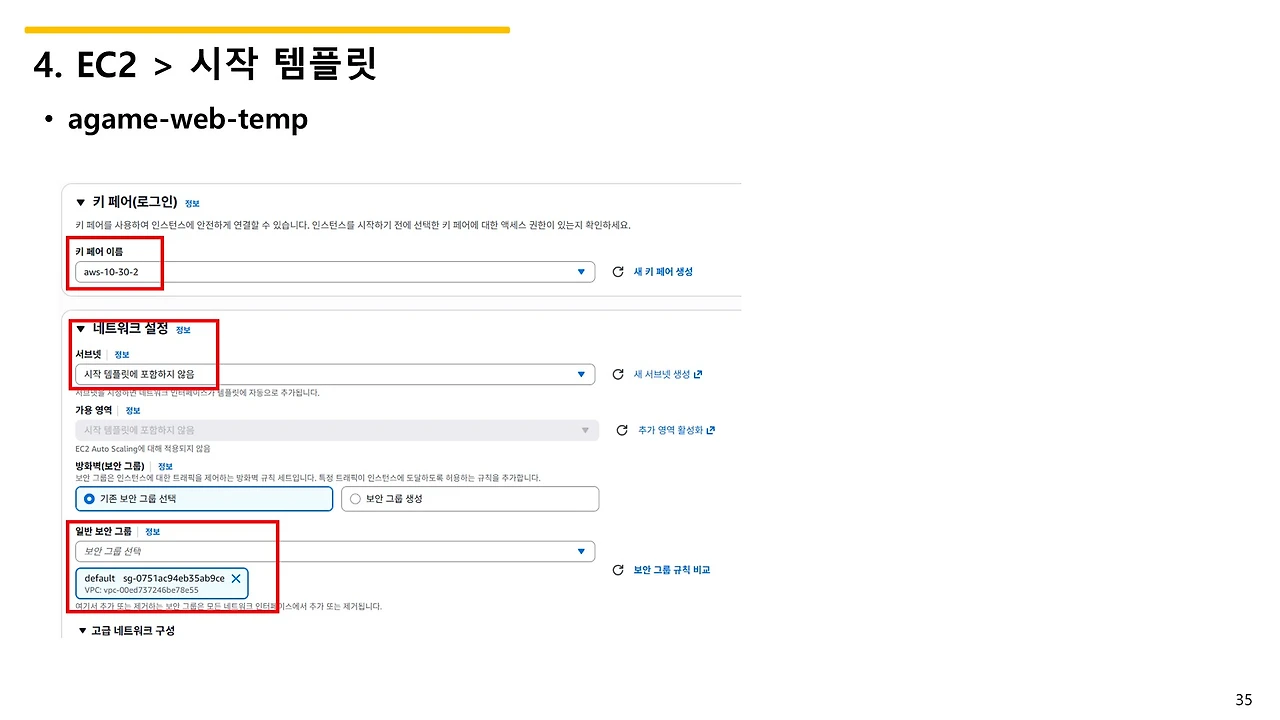This screenshot has height=720, width=1280.
Task: Collapse the 키 페어(로그인) section
Action: pos(80,201)
